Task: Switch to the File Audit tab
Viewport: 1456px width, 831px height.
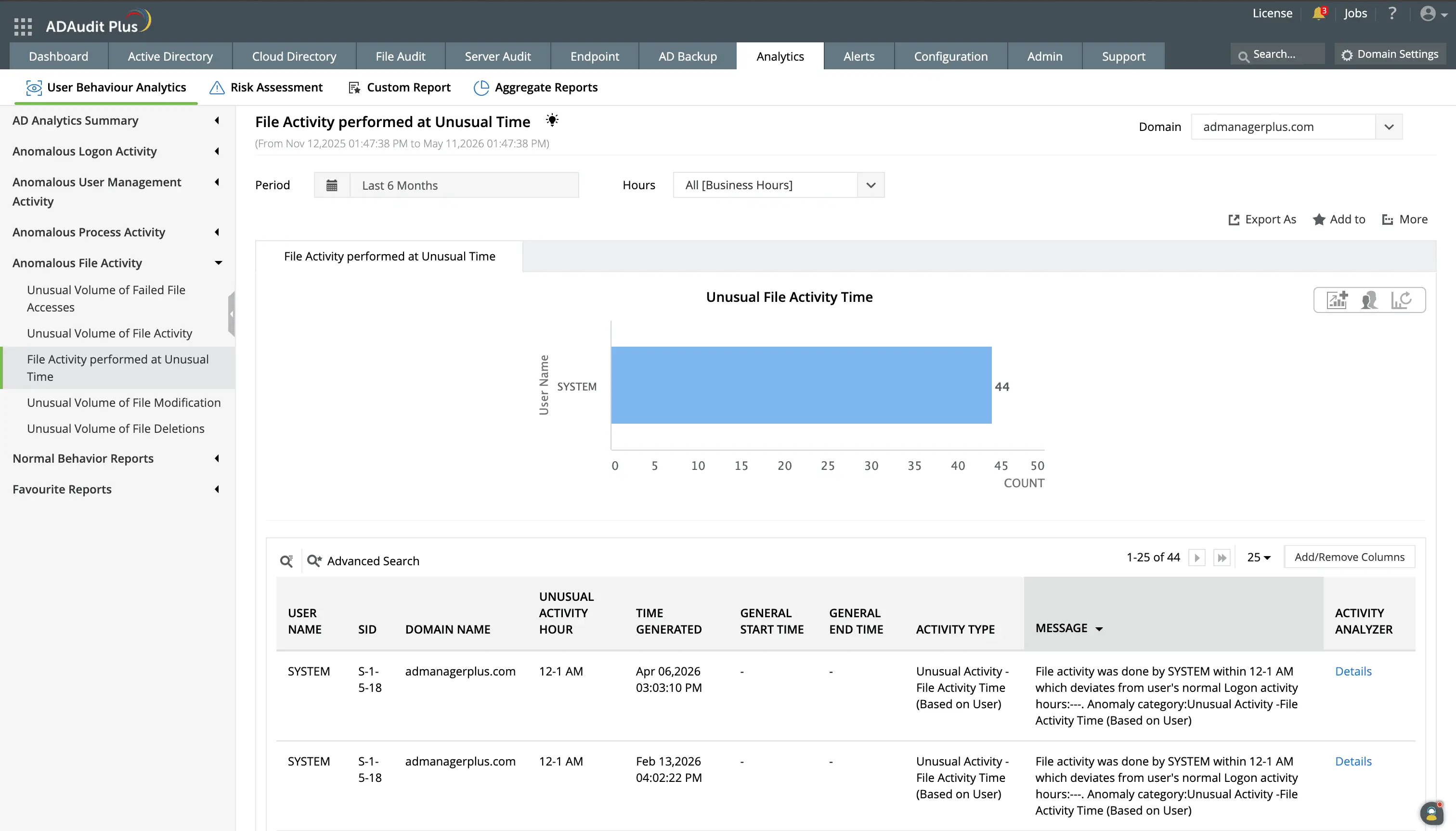Action: pyautogui.click(x=400, y=56)
